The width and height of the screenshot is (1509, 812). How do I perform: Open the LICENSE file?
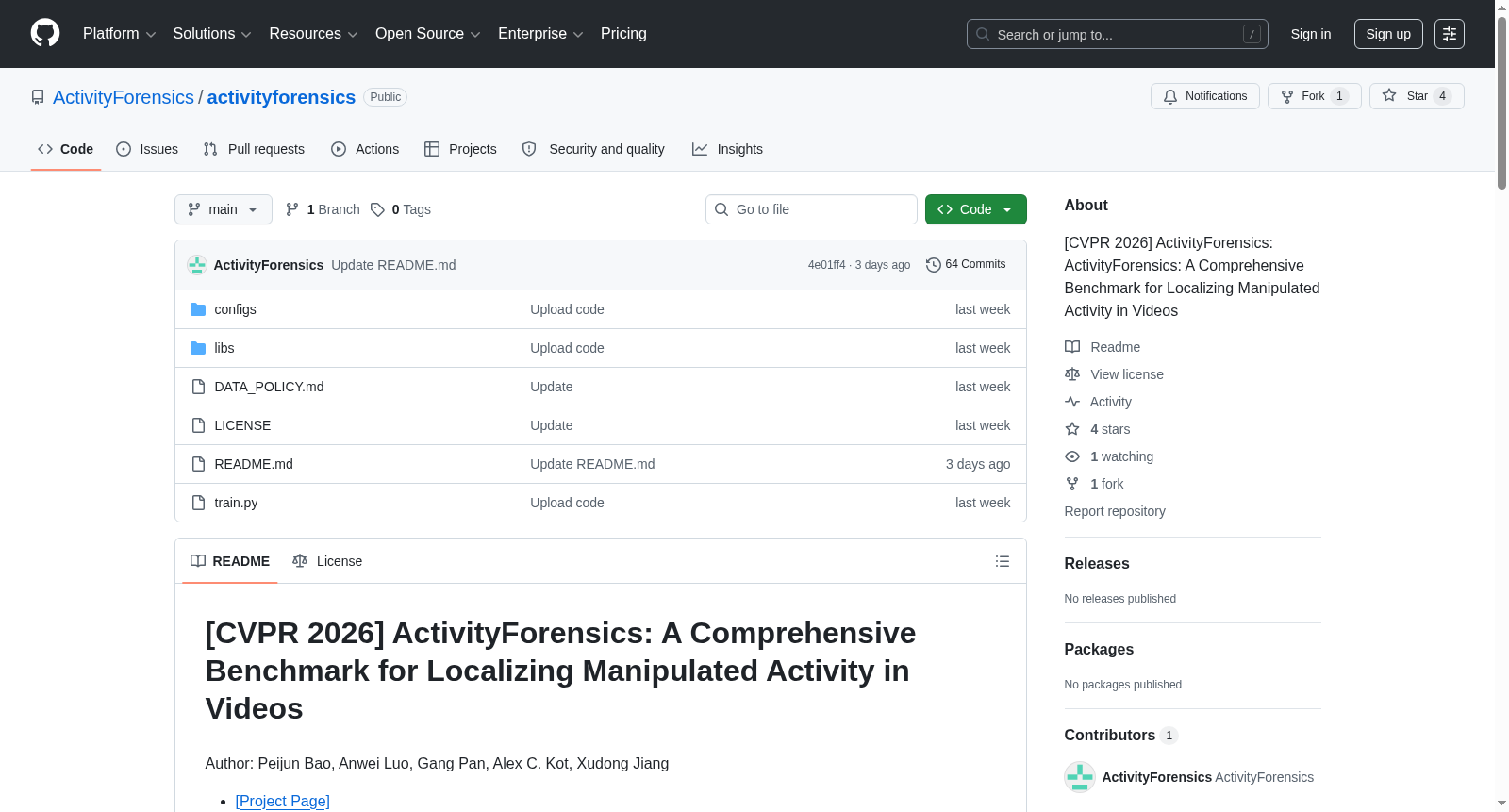[x=242, y=425]
